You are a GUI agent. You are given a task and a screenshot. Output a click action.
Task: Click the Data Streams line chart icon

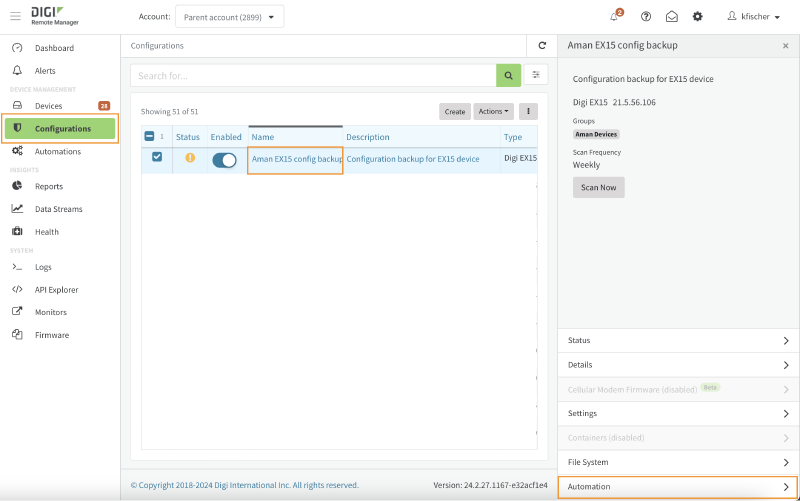click(17, 208)
